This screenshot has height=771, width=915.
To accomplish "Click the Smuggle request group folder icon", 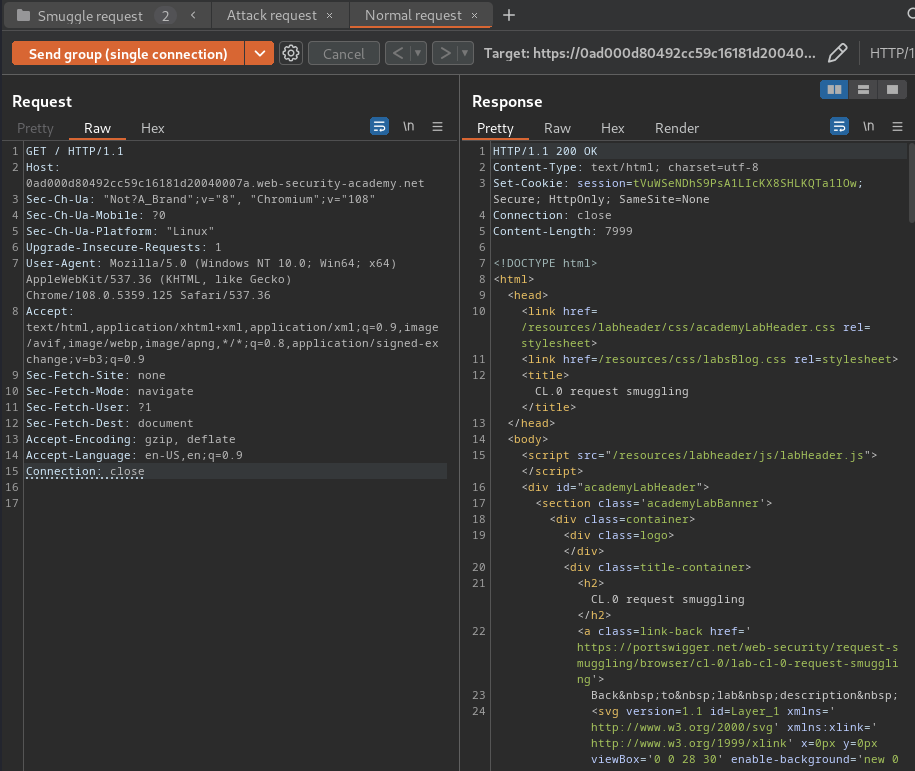I will [23, 15].
